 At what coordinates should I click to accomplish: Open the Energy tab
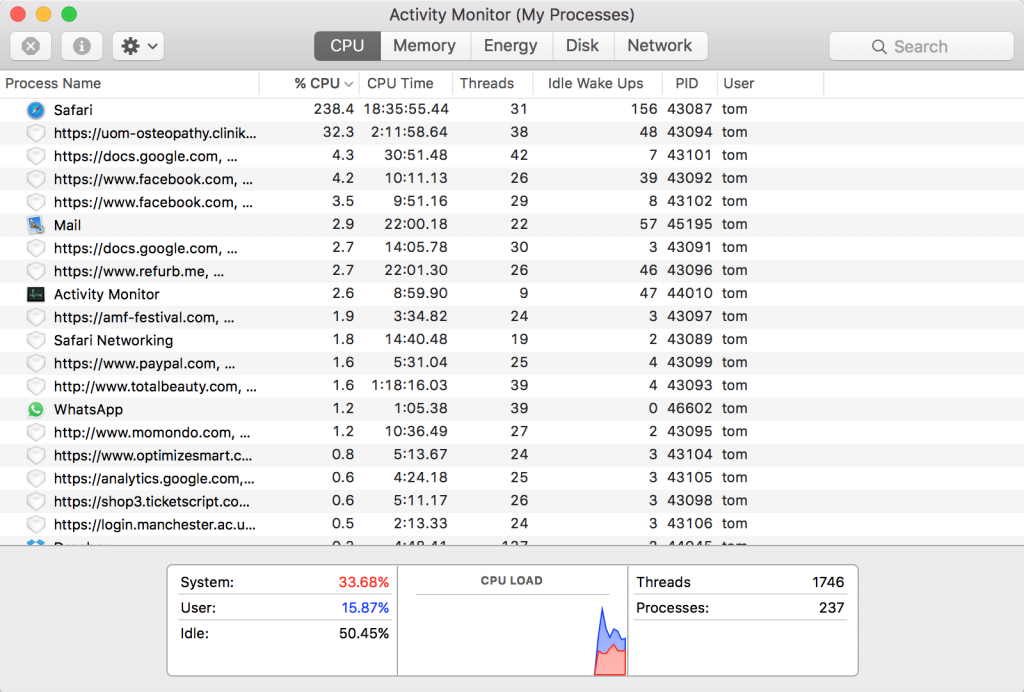coord(511,46)
